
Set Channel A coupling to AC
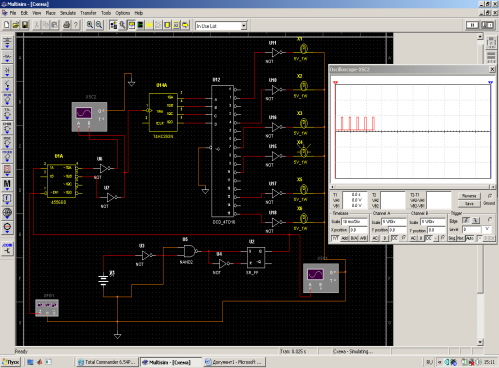coord(375,238)
